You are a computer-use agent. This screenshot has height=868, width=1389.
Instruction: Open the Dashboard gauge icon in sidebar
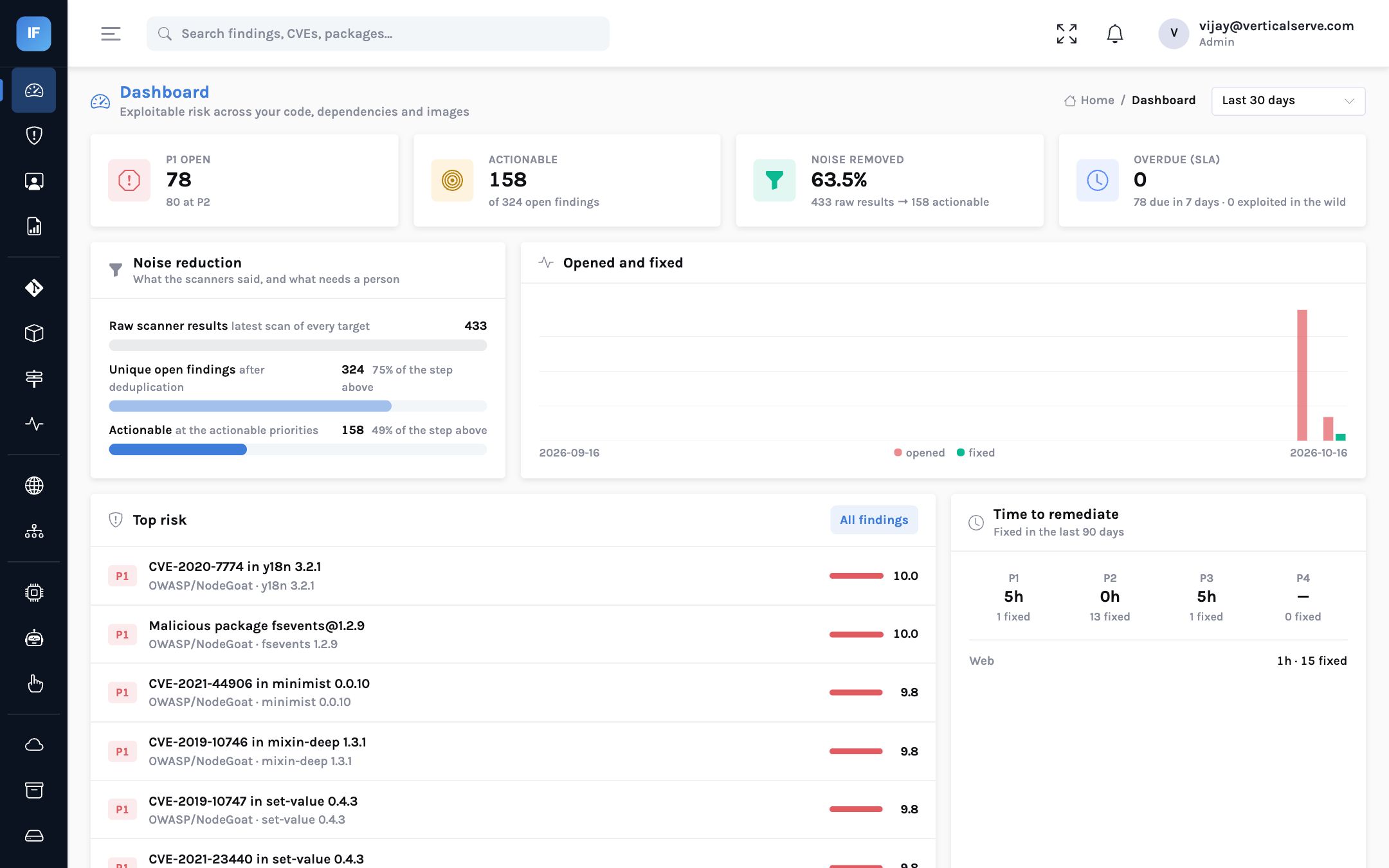[x=34, y=90]
